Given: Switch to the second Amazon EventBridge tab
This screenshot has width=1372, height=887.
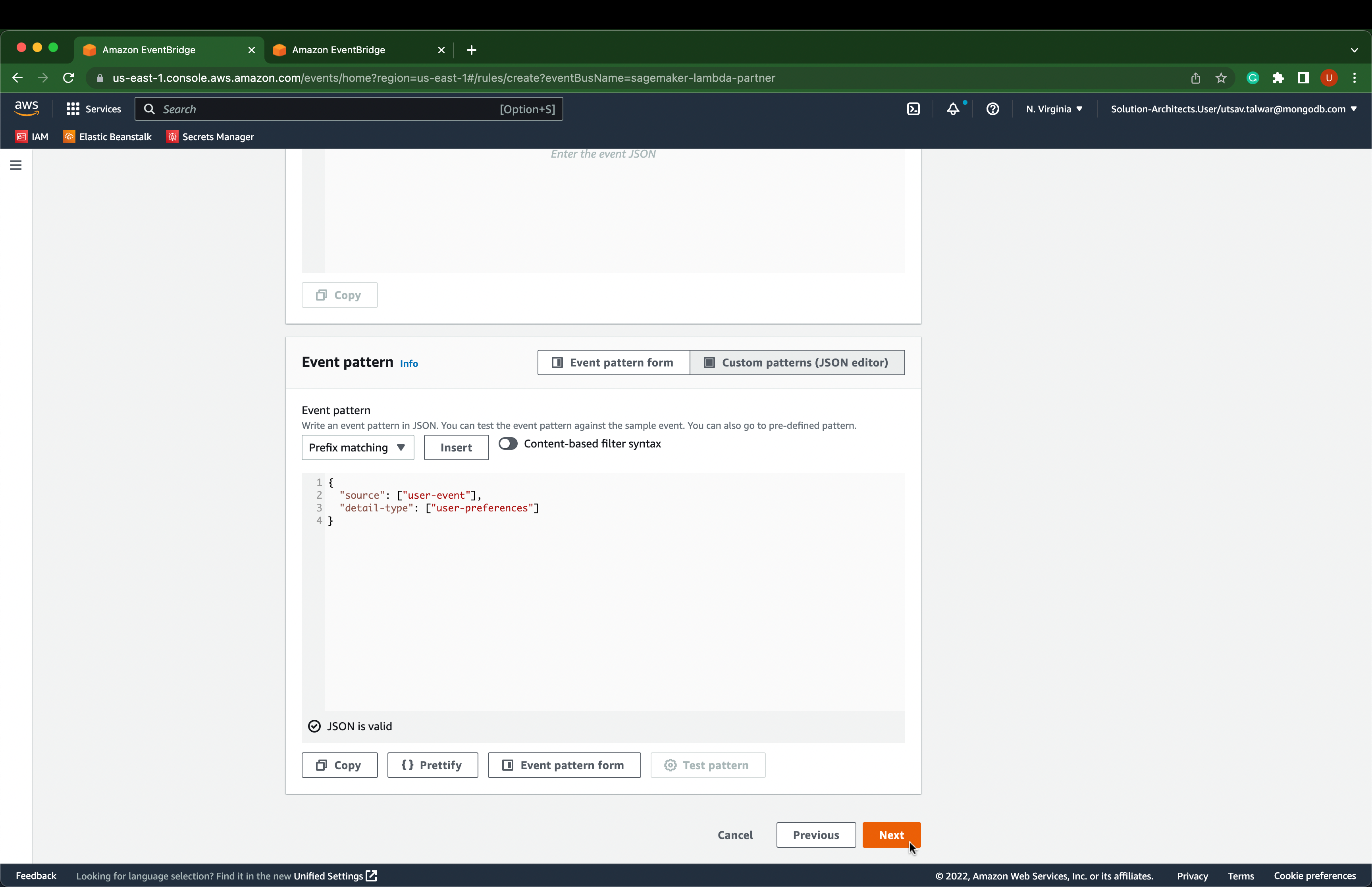Looking at the screenshot, I should (357, 50).
